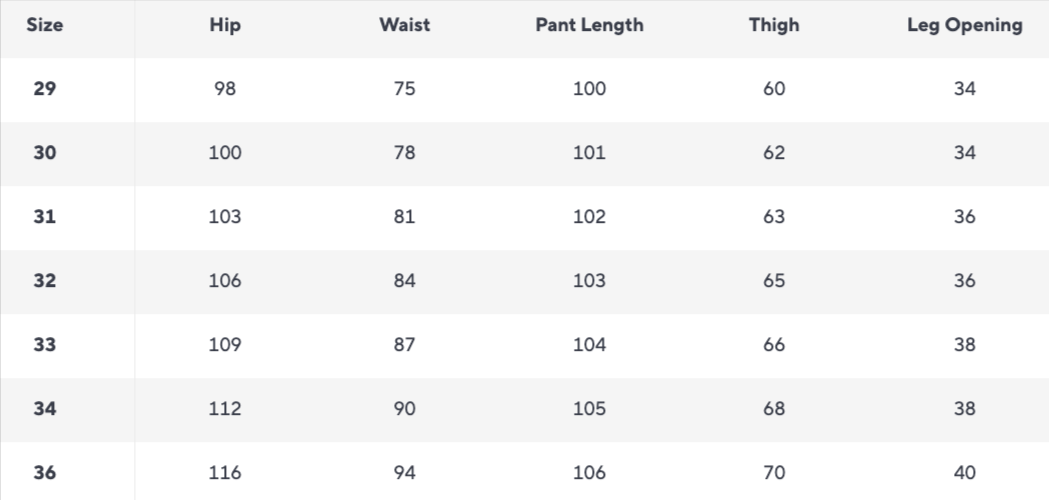Click the Pant Length column header
This screenshot has height=500, width=1049.
point(589,26)
